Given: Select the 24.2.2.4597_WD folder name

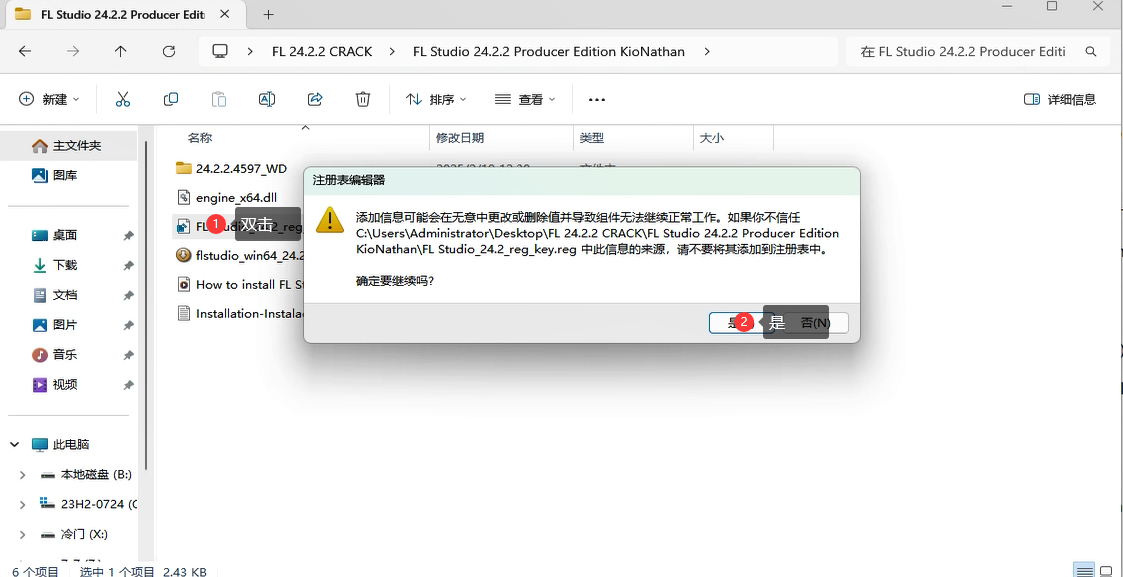Looking at the screenshot, I should (x=241, y=168).
